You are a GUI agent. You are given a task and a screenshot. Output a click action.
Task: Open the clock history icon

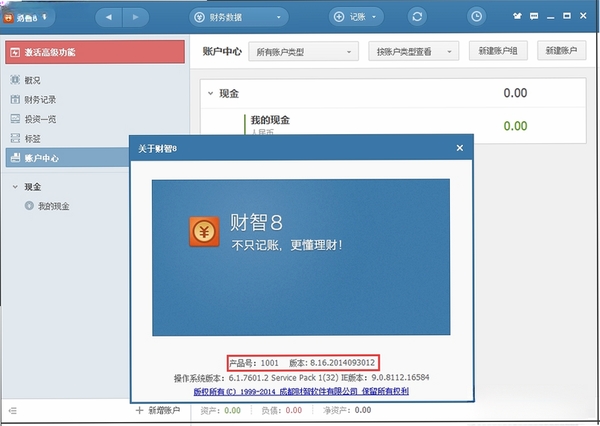(x=476, y=16)
